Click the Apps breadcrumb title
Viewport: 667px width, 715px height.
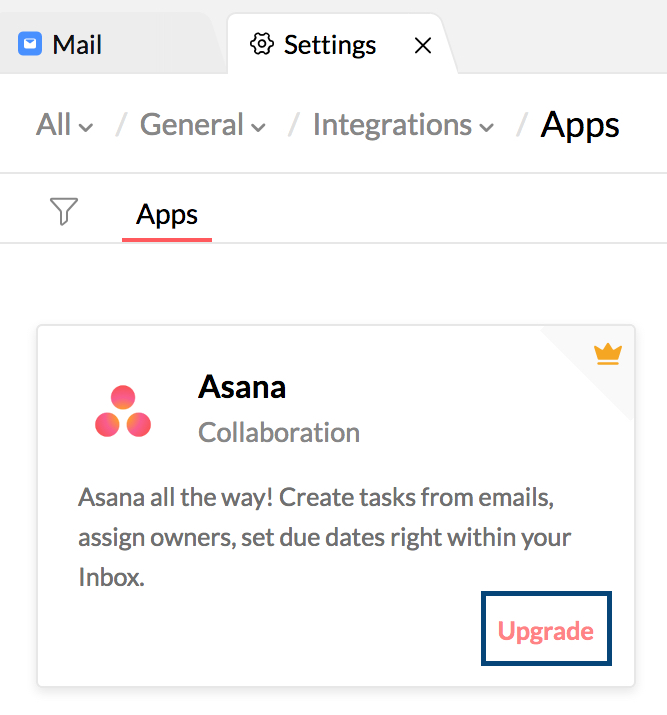[579, 125]
